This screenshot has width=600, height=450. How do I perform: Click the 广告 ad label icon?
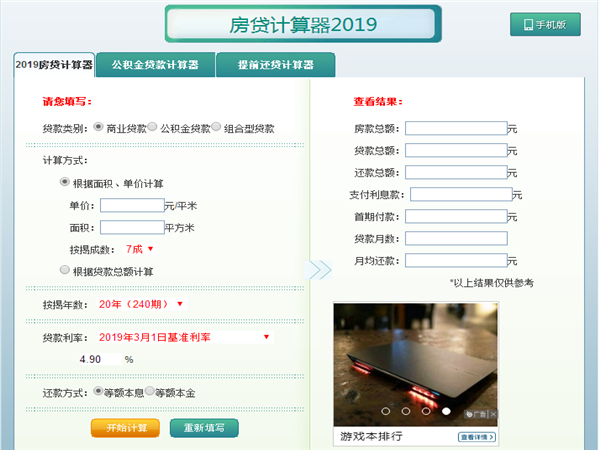click(476, 414)
